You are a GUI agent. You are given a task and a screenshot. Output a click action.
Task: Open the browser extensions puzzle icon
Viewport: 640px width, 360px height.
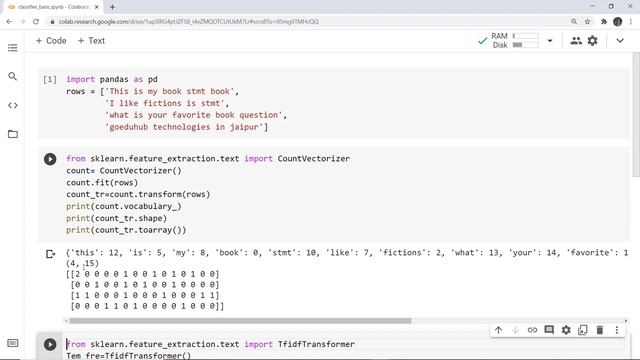point(604,22)
